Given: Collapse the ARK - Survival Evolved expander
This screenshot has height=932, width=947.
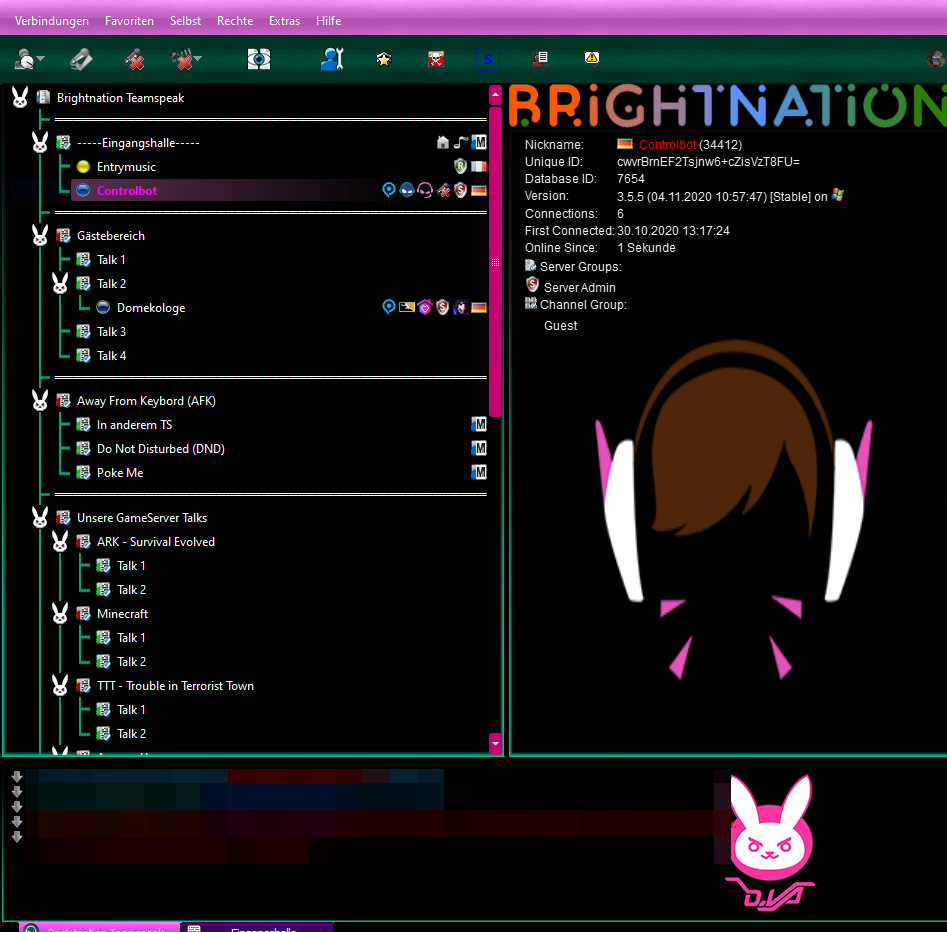Looking at the screenshot, I should pyautogui.click(x=60, y=542).
